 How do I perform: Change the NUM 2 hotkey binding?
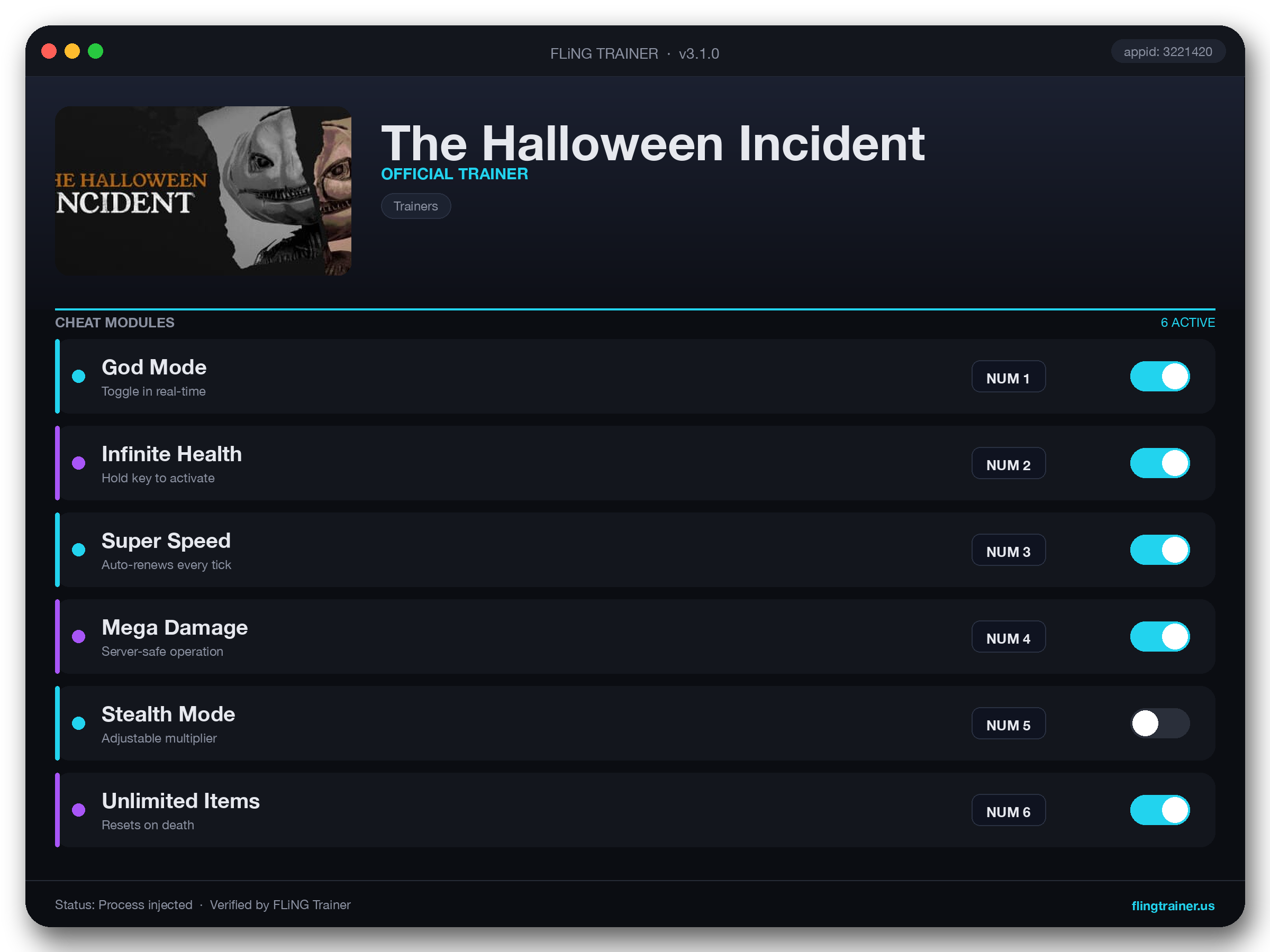[x=1008, y=463]
